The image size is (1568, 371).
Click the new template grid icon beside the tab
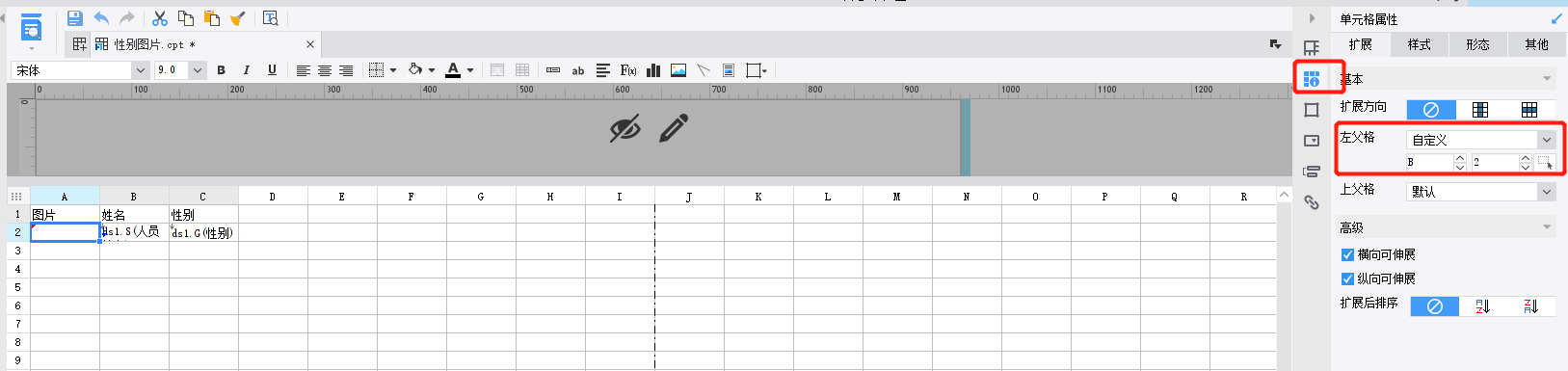point(80,44)
